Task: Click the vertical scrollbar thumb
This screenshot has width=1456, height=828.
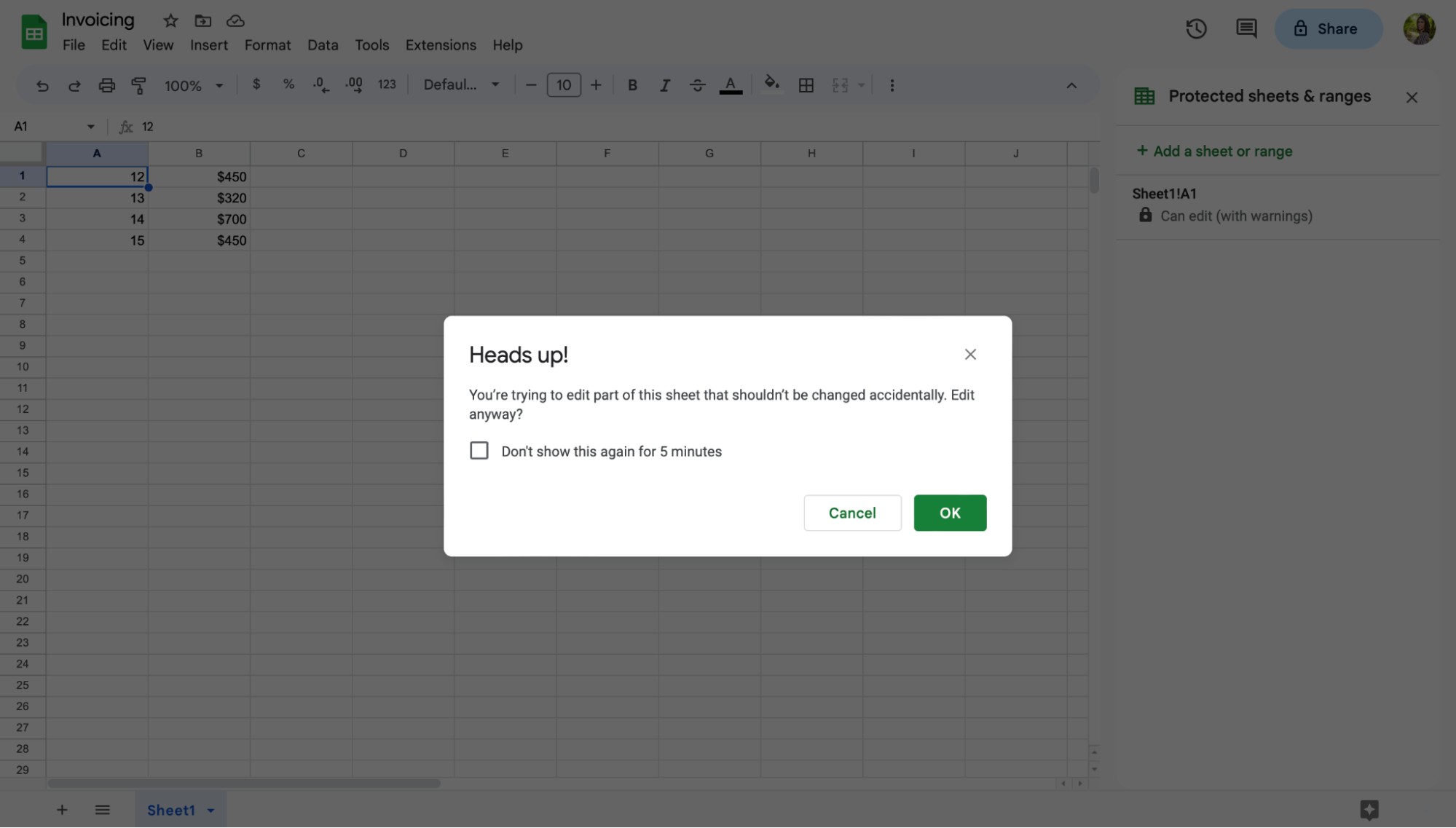Action: pyautogui.click(x=1094, y=181)
